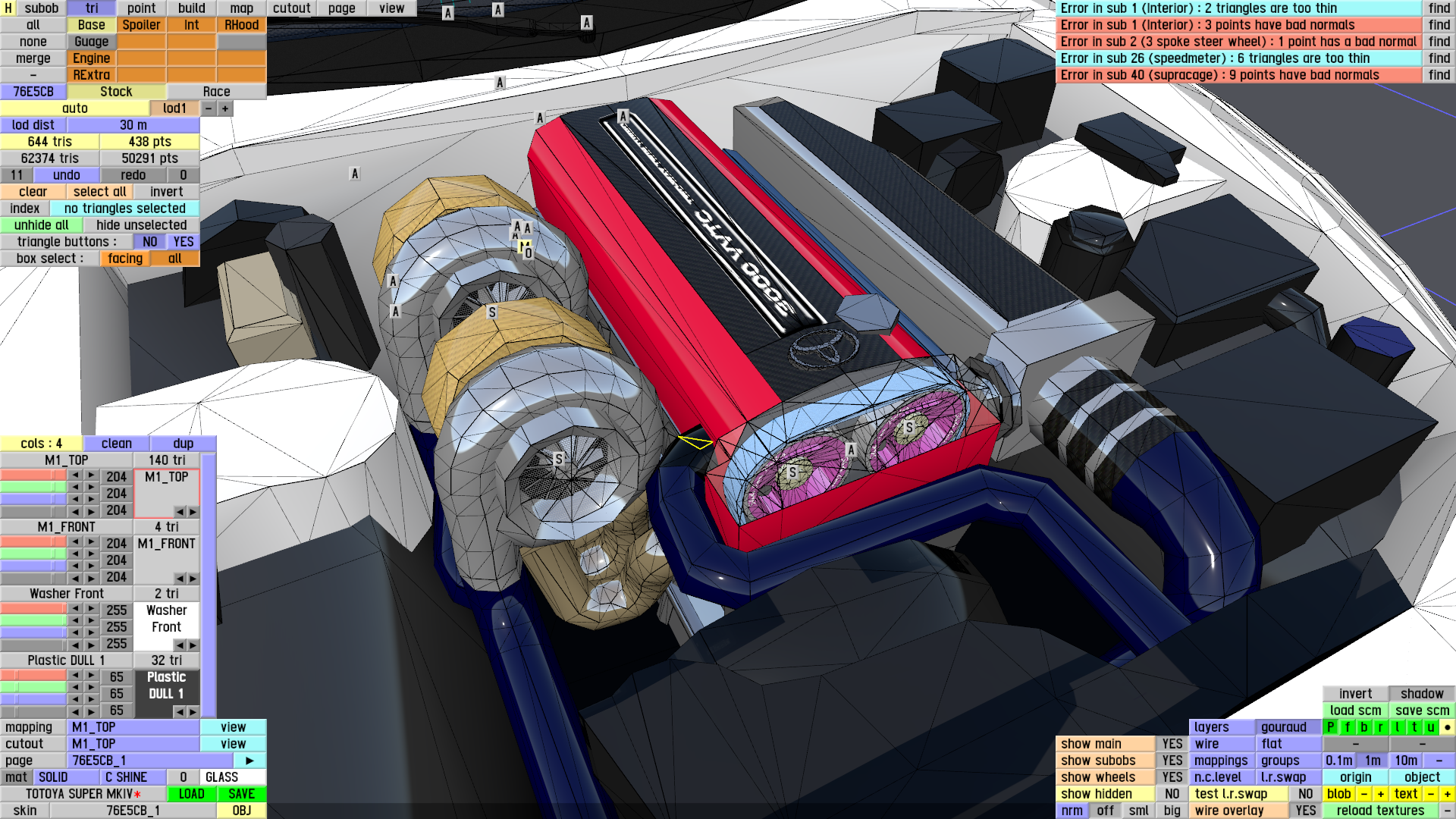Switch to the map mode tab

tap(241, 8)
